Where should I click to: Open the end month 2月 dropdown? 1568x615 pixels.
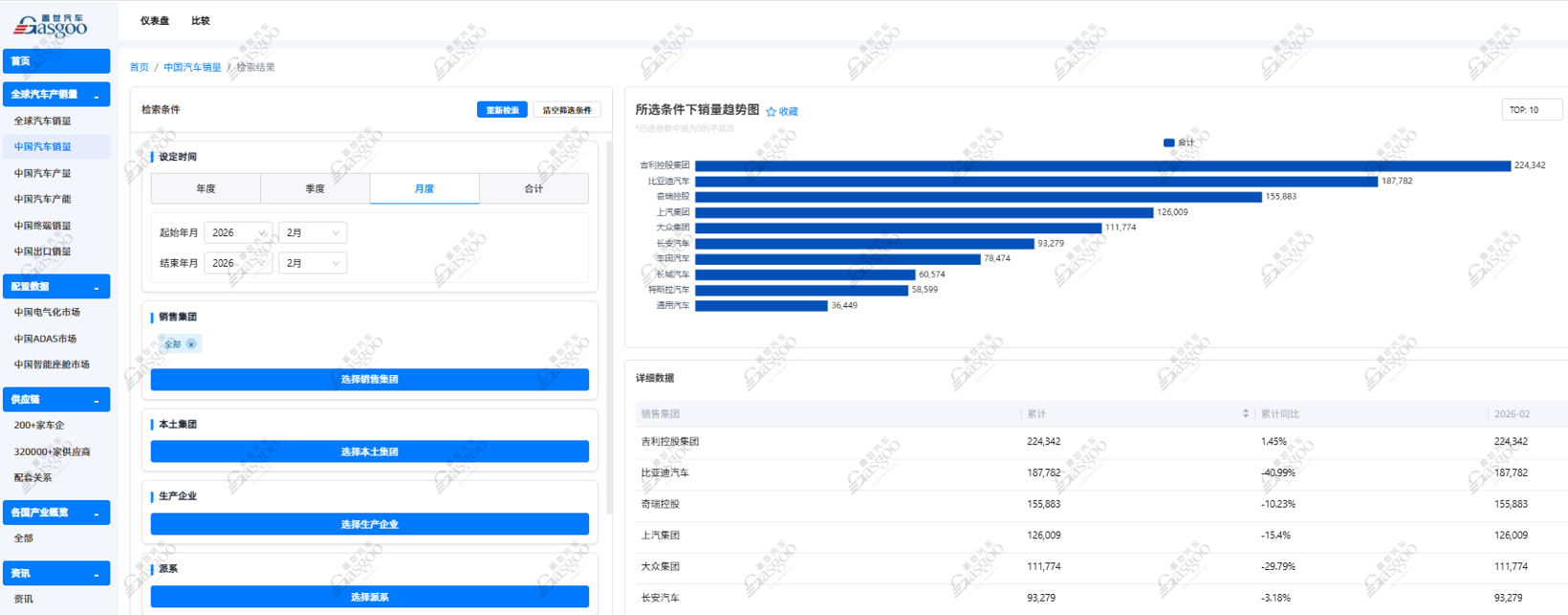312,263
